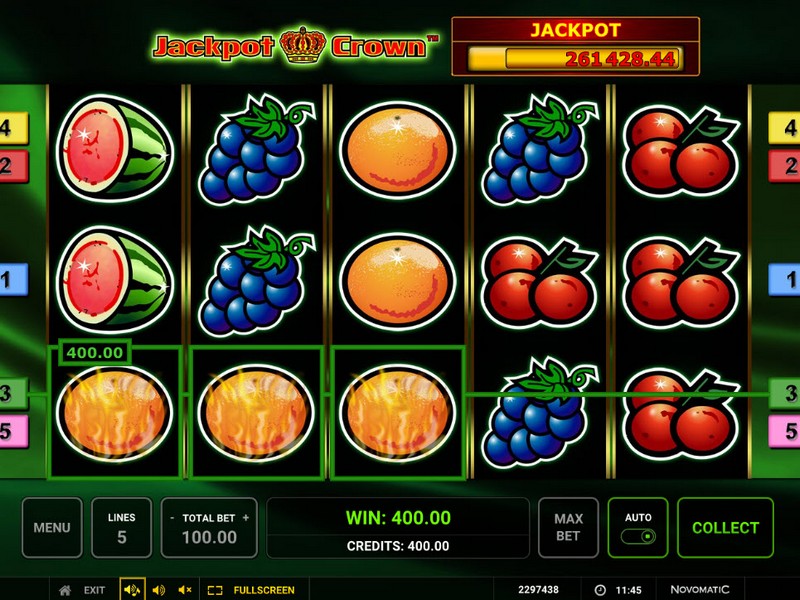
Task: Increase total bet with plus sign
Action: coord(246,517)
